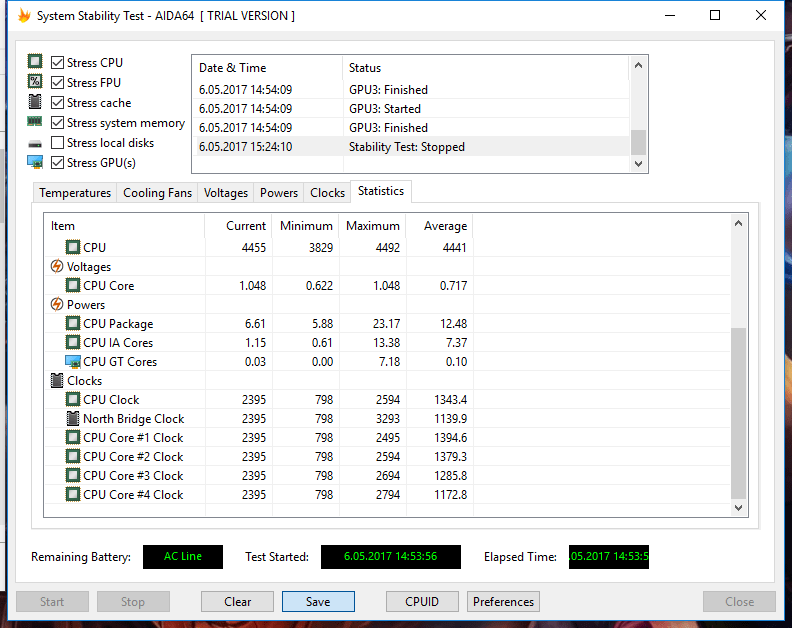Toggle the Stress GPU(s) checkbox
This screenshot has width=792, height=628.
(58, 163)
